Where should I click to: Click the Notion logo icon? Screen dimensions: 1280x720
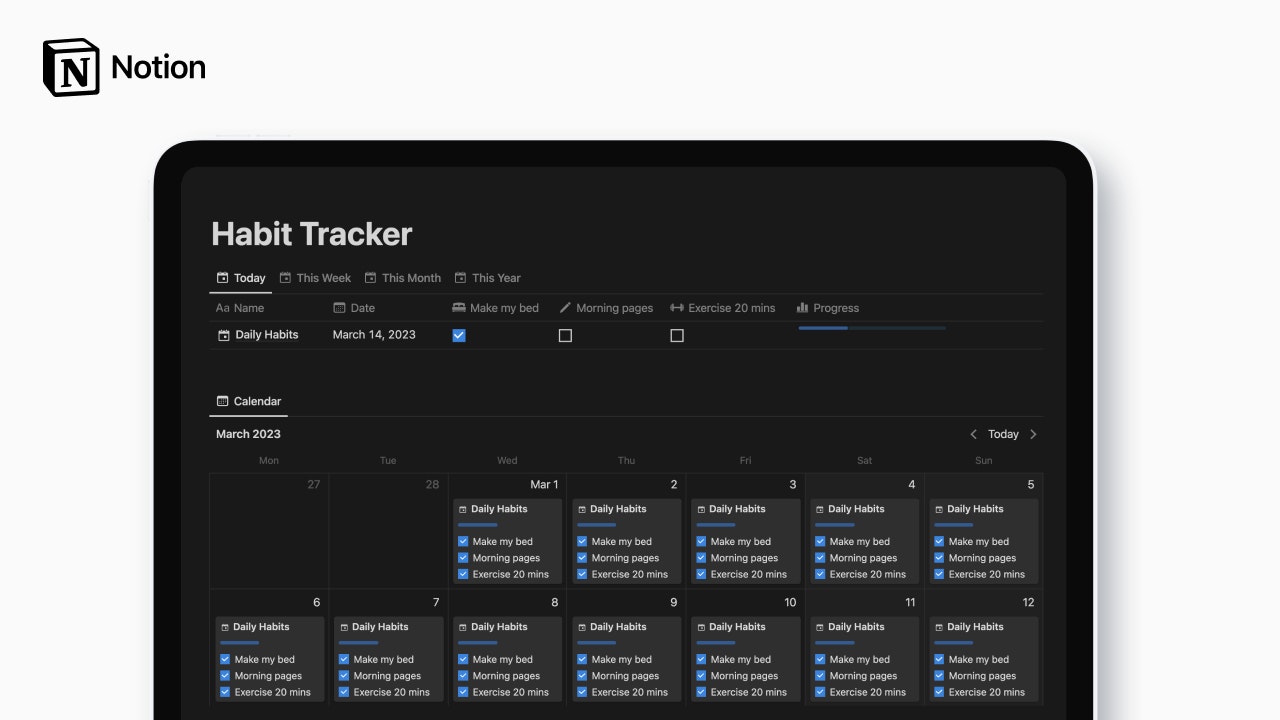[x=71, y=67]
